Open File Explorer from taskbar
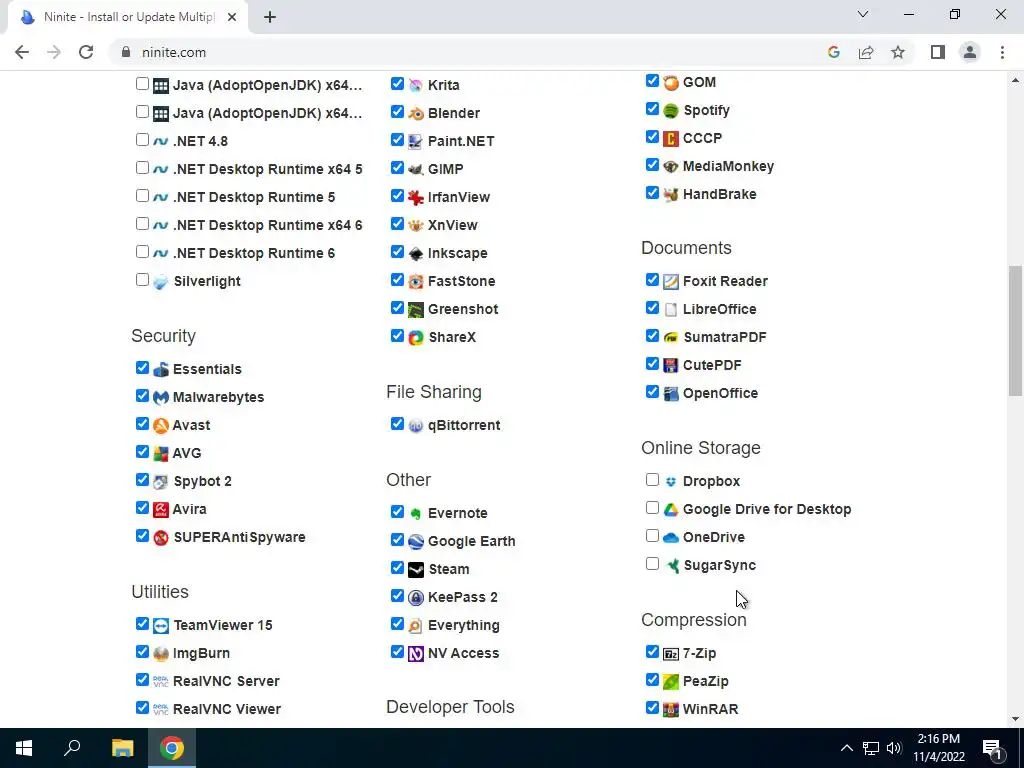The height and width of the screenshot is (768, 1024). pos(122,748)
